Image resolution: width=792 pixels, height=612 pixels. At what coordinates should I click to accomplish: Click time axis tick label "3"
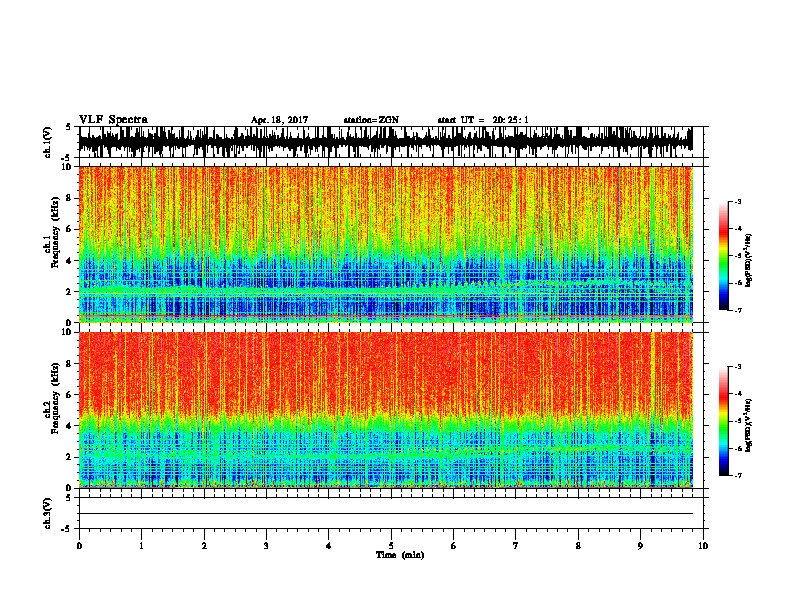click(x=266, y=545)
